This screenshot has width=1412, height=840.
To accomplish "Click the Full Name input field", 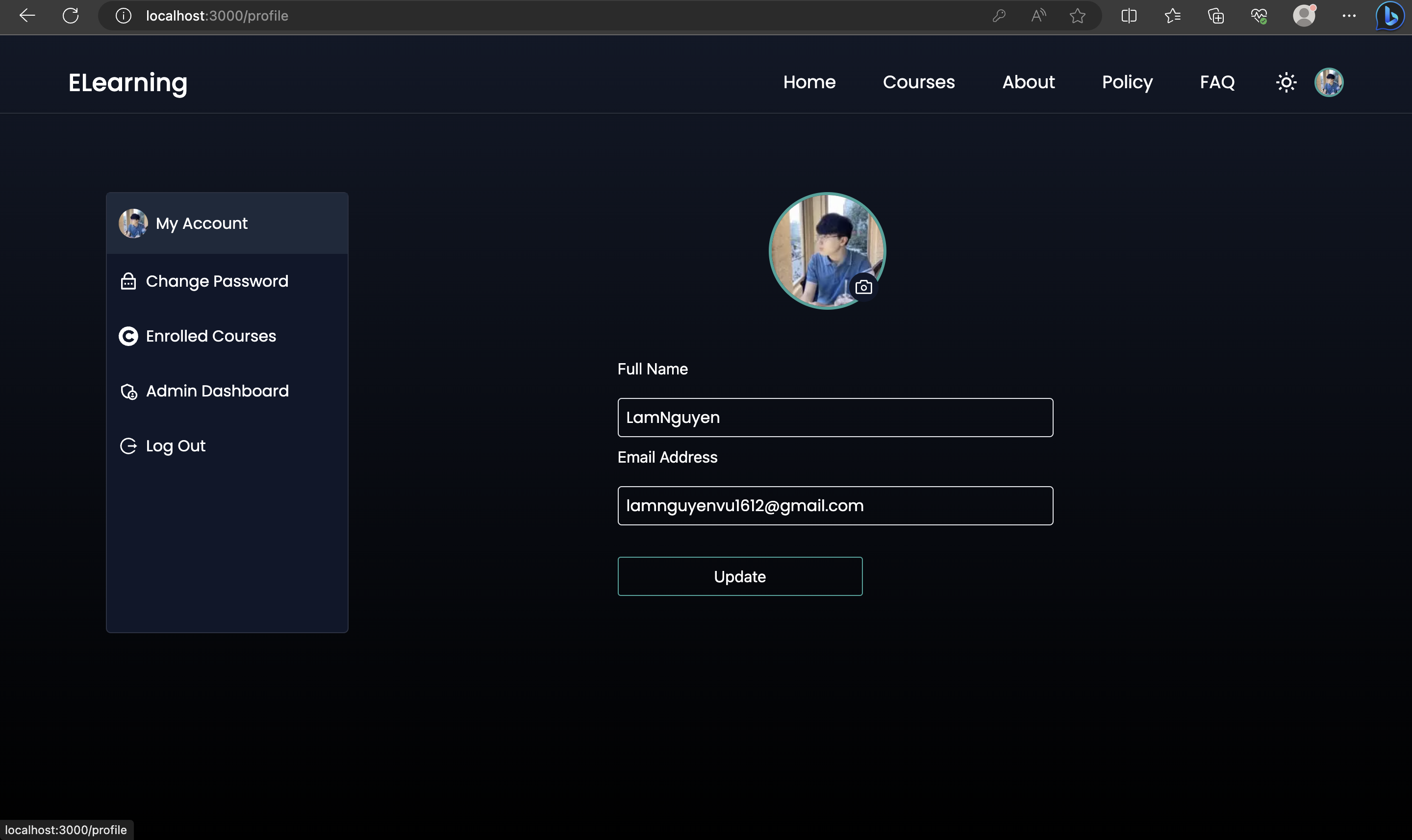I will click(x=834, y=418).
